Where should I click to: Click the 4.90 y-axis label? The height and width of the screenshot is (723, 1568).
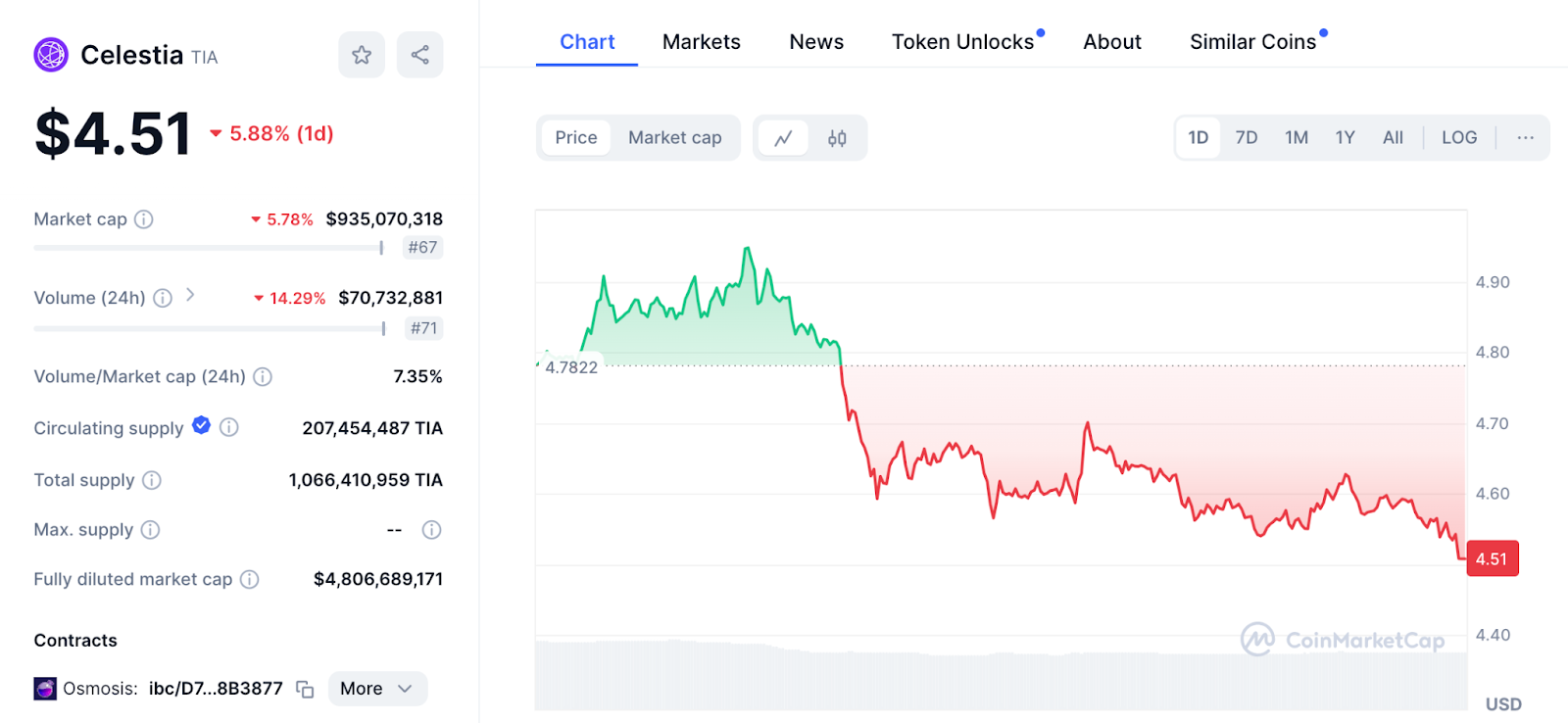click(x=1493, y=282)
